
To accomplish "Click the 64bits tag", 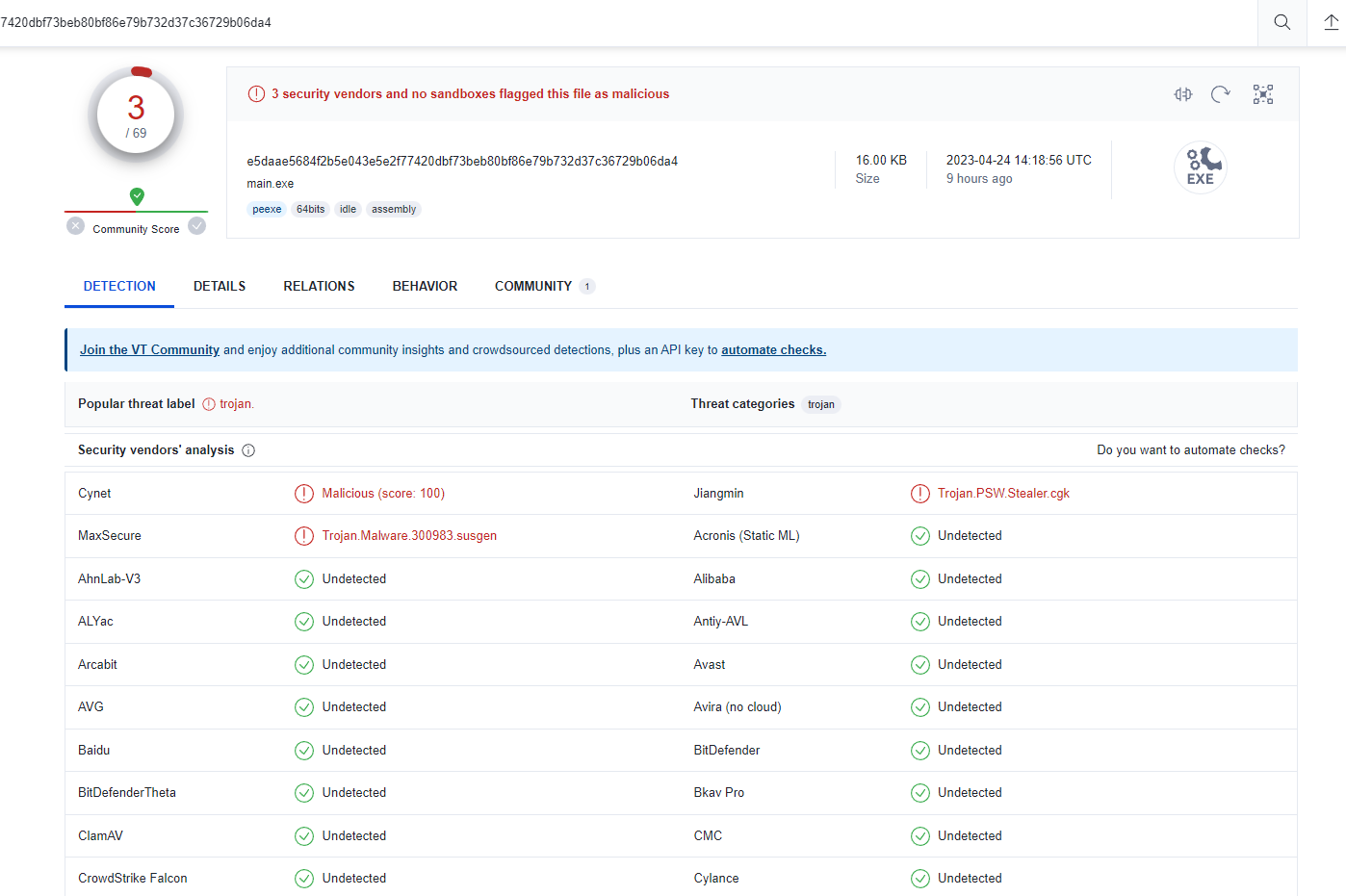I will pos(310,210).
